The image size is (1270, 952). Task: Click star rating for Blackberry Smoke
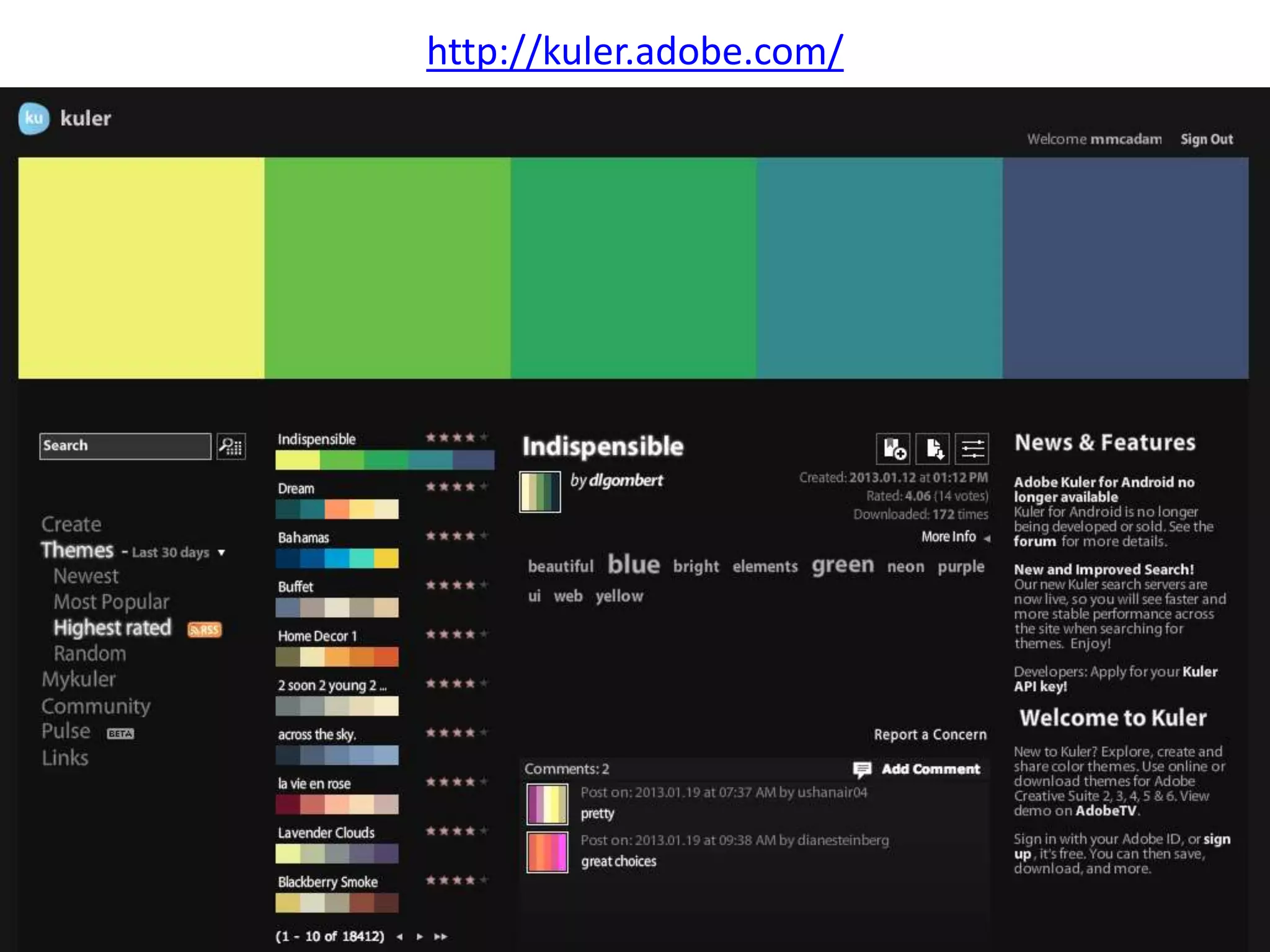[x=457, y=880]
